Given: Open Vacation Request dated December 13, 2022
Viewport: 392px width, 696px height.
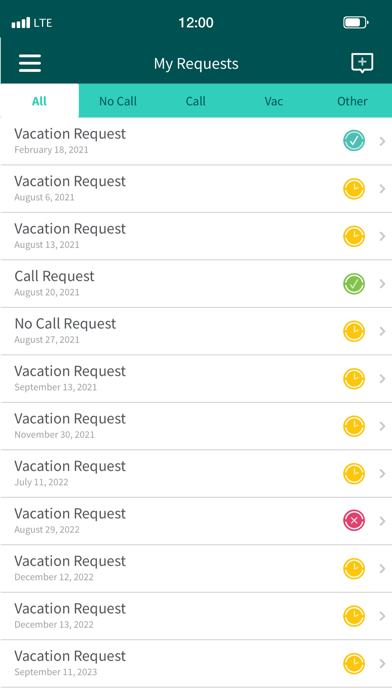Looking at the screenshot, I should (x=196, y=616).
